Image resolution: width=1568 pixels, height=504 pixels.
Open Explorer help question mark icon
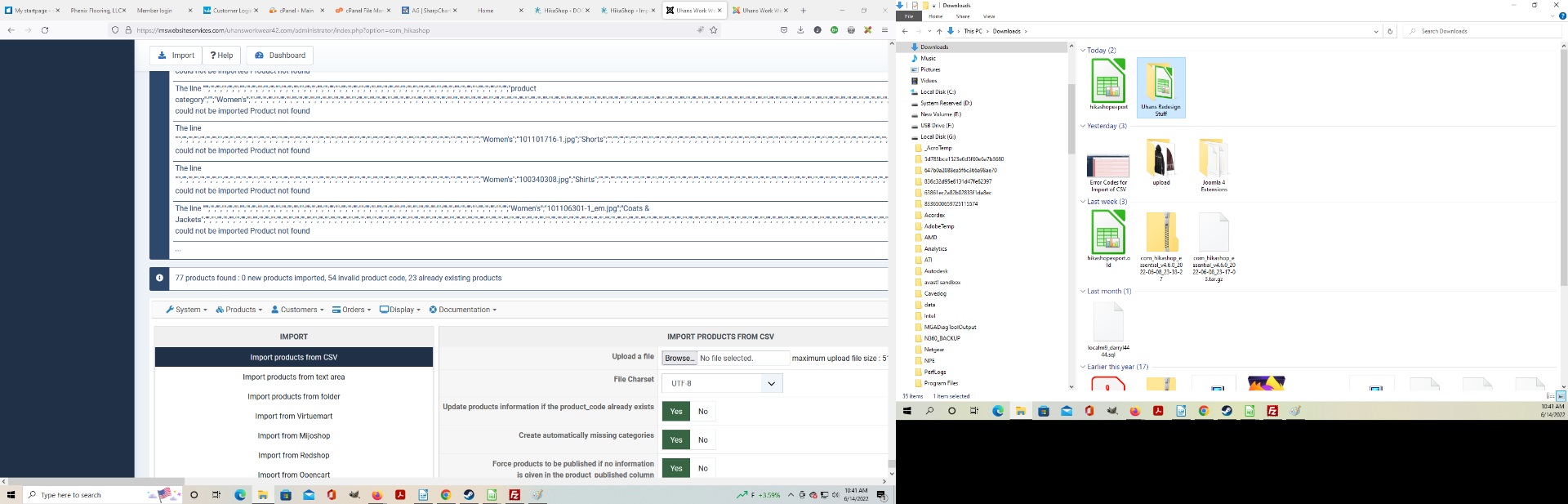(x=1562, y=16)
